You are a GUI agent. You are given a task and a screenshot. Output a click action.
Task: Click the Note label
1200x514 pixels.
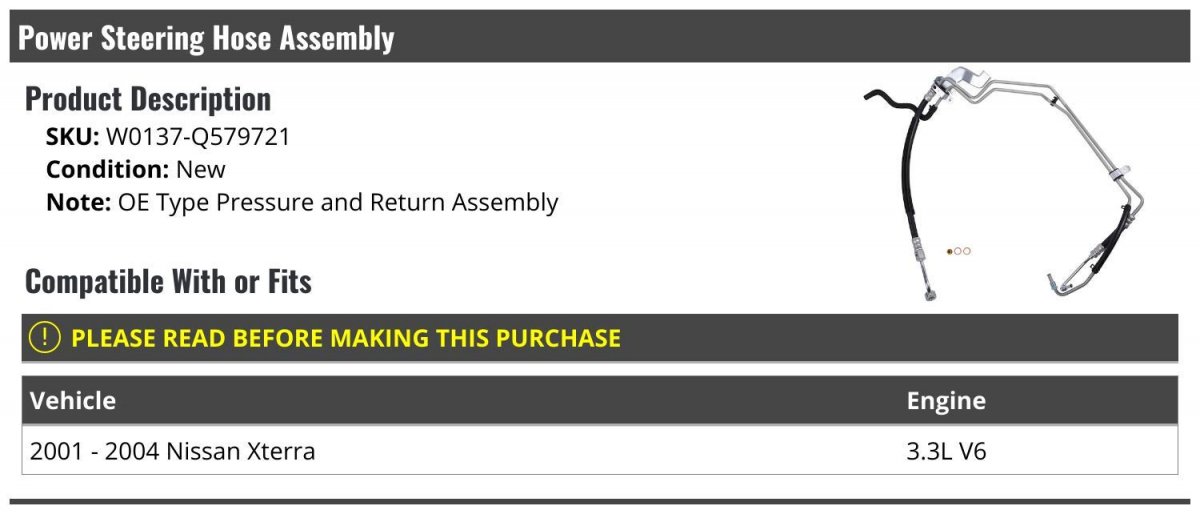78,202
